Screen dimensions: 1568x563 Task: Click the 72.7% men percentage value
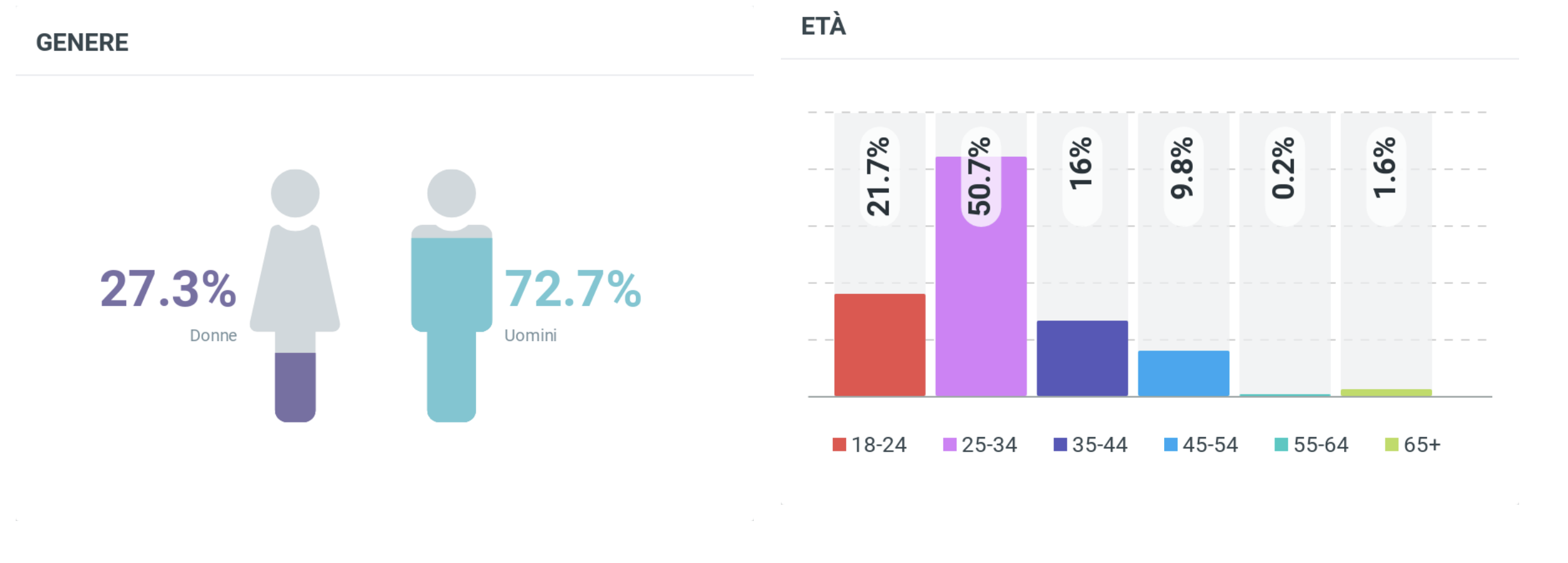click(x=573, y=289)
